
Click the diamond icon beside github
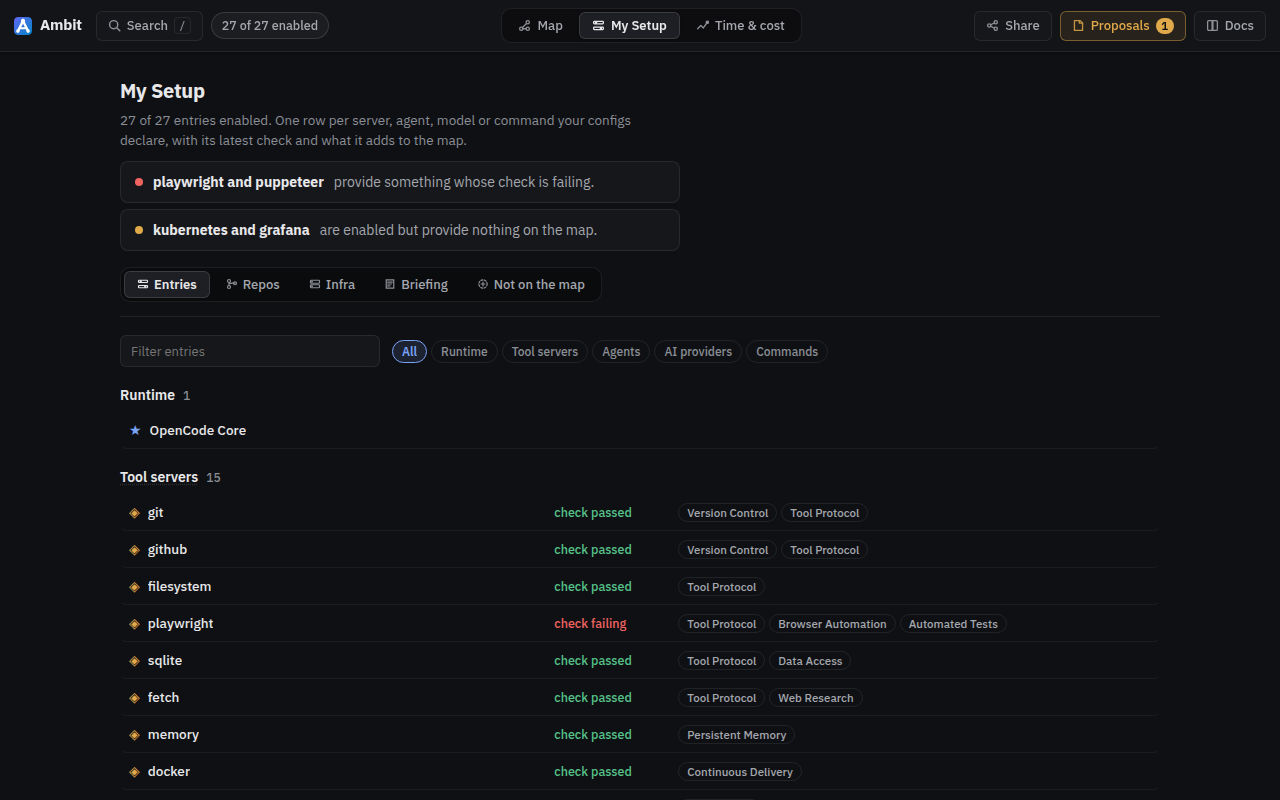click(135, 550)
